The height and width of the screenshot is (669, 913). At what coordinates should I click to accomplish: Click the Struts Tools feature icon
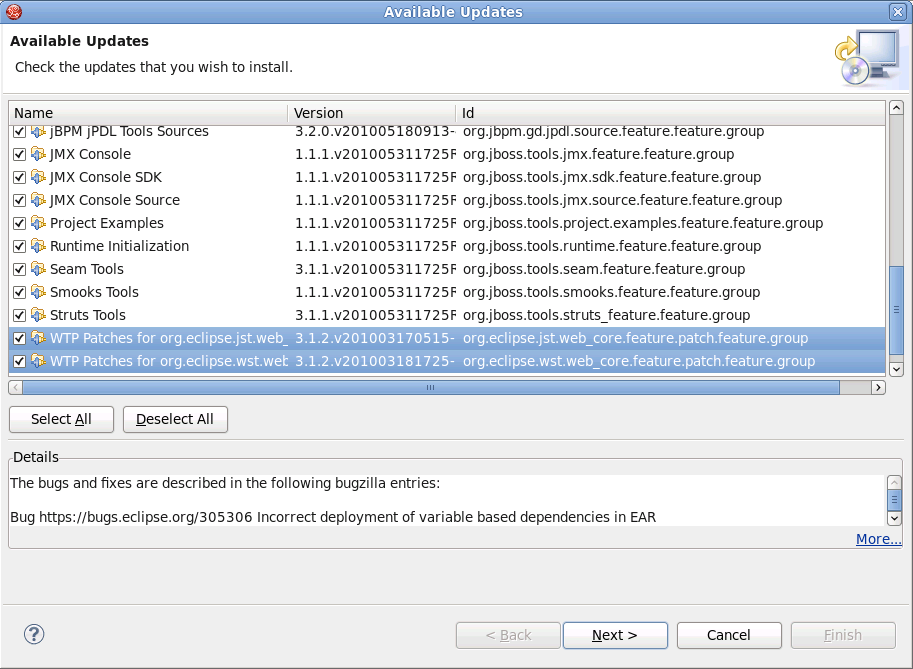[38, 315]
